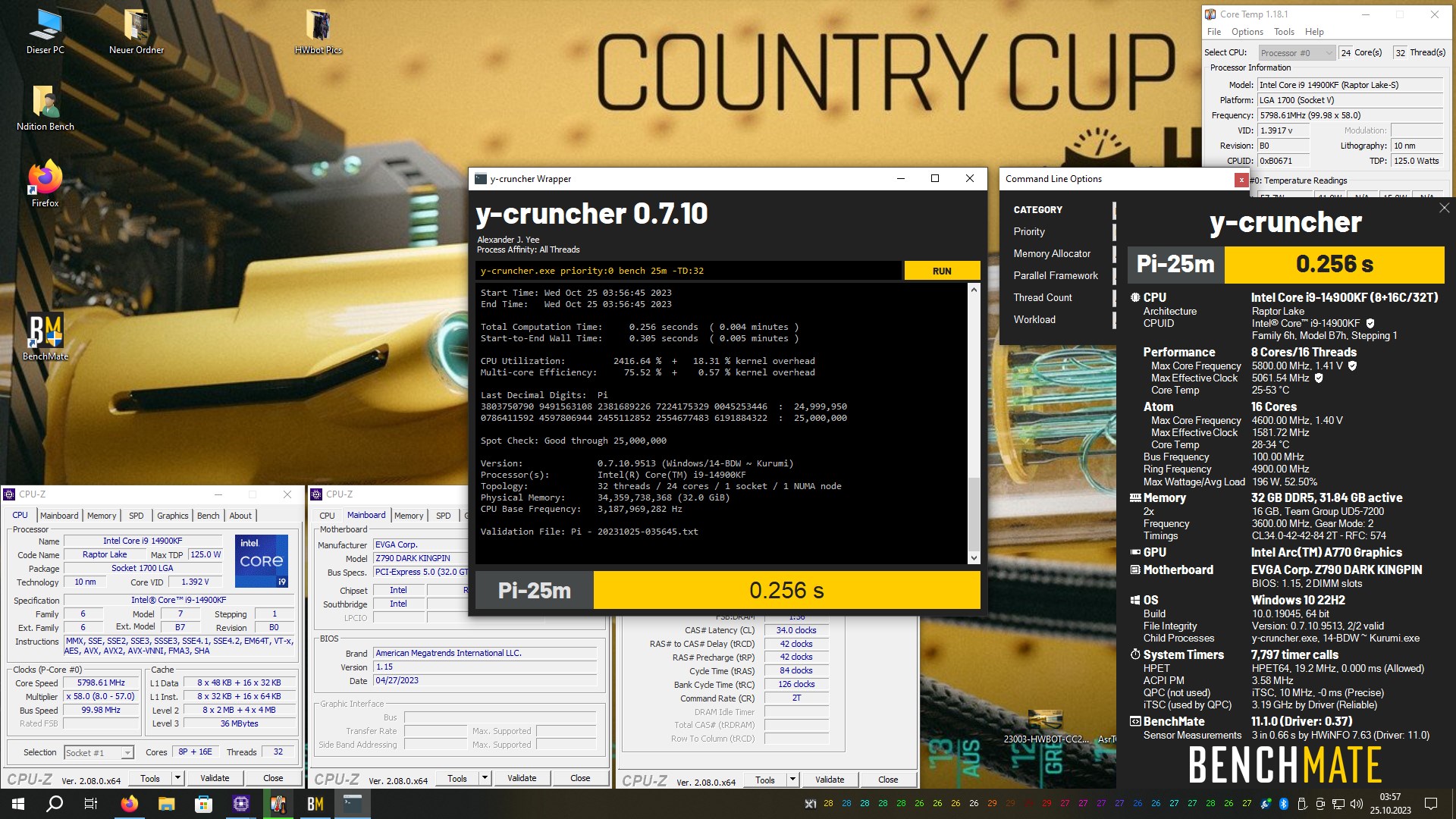Switch to Graphics tab in CPU-Z
1456x819 pixels.
click(172, 516)
